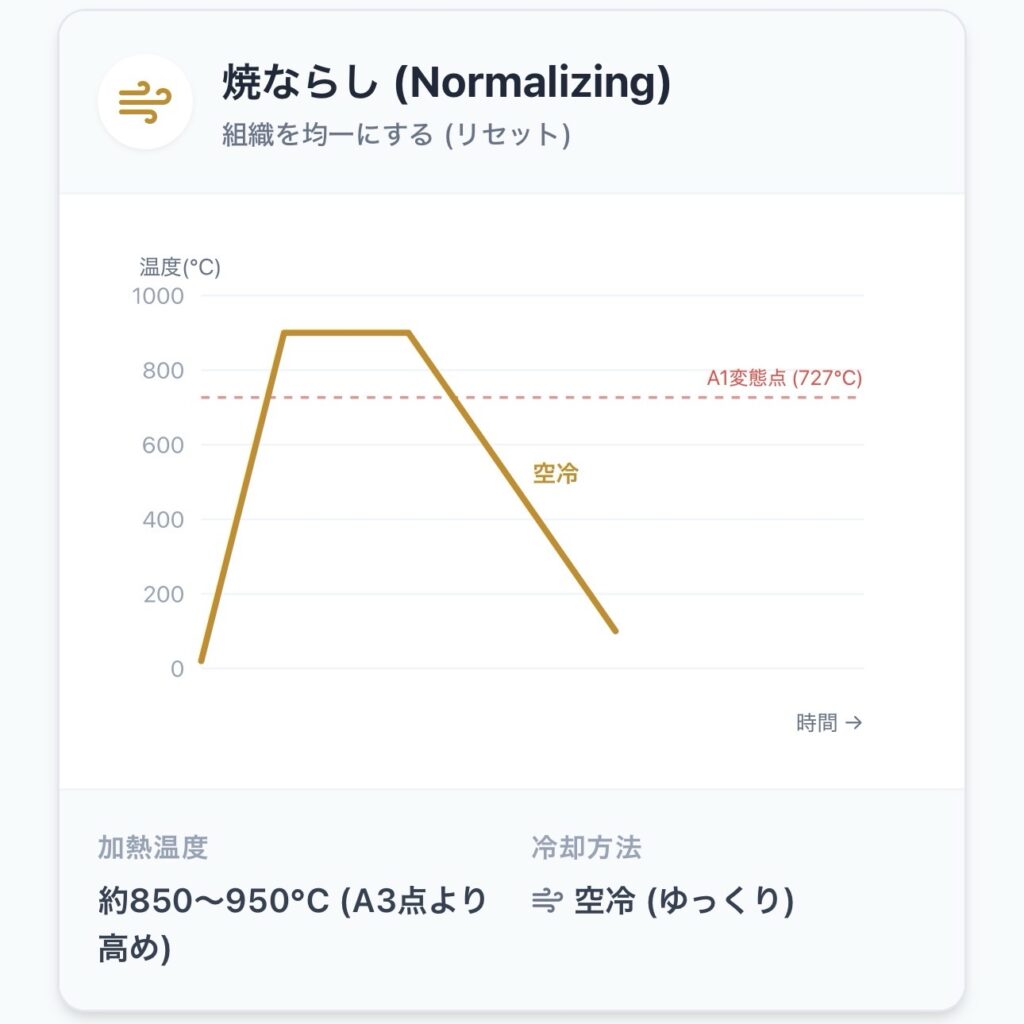Viewport: 1024px width, 1024px height.
Task: Click the 200 tick on the temperature axis
Action: coord(162,594)
